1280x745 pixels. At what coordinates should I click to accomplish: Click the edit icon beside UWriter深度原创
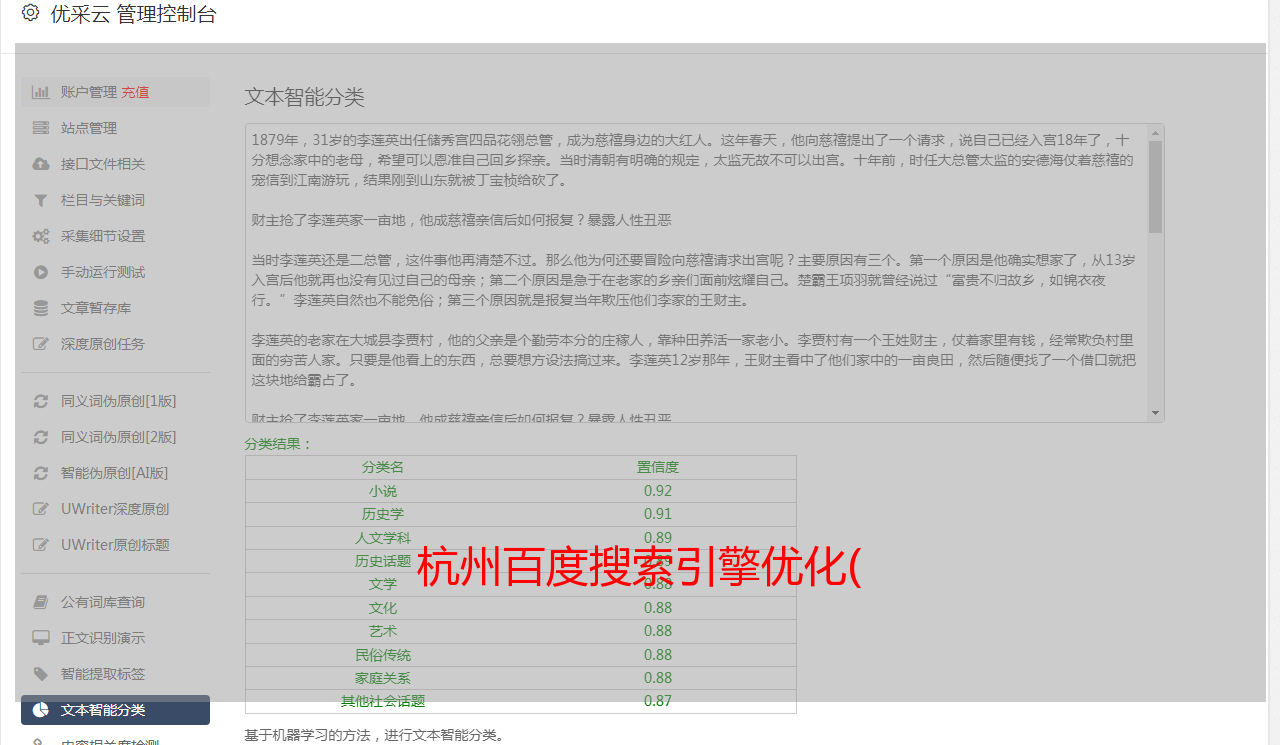click(40, 509)
